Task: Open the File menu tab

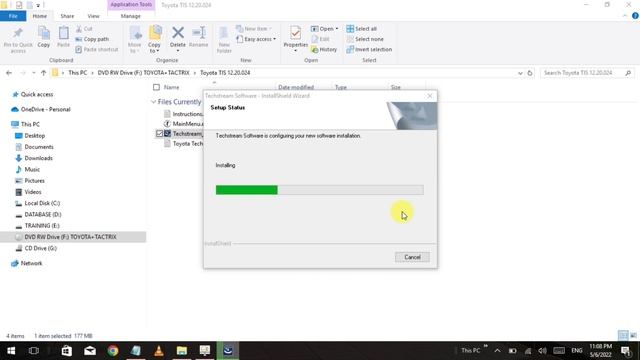Action: click(13, 16)
